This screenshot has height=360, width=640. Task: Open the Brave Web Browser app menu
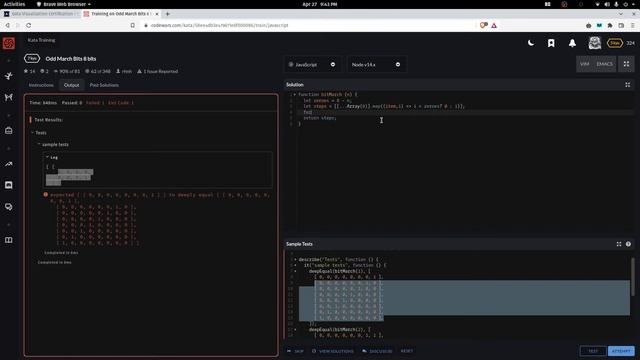pyautogui.click(x=64, y=4)
